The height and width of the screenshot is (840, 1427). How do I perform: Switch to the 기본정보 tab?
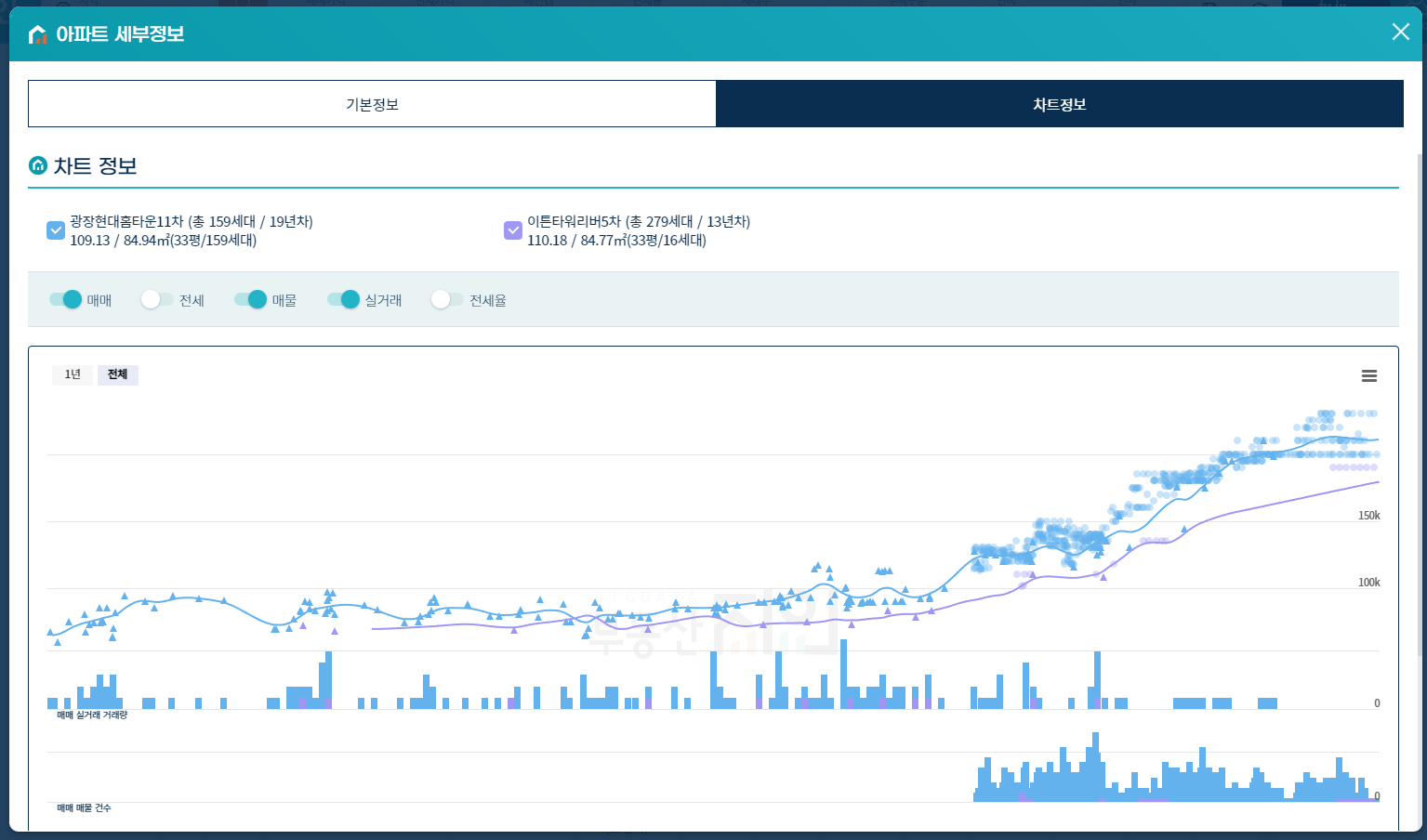pyautogui.click(x=372, y=104)
